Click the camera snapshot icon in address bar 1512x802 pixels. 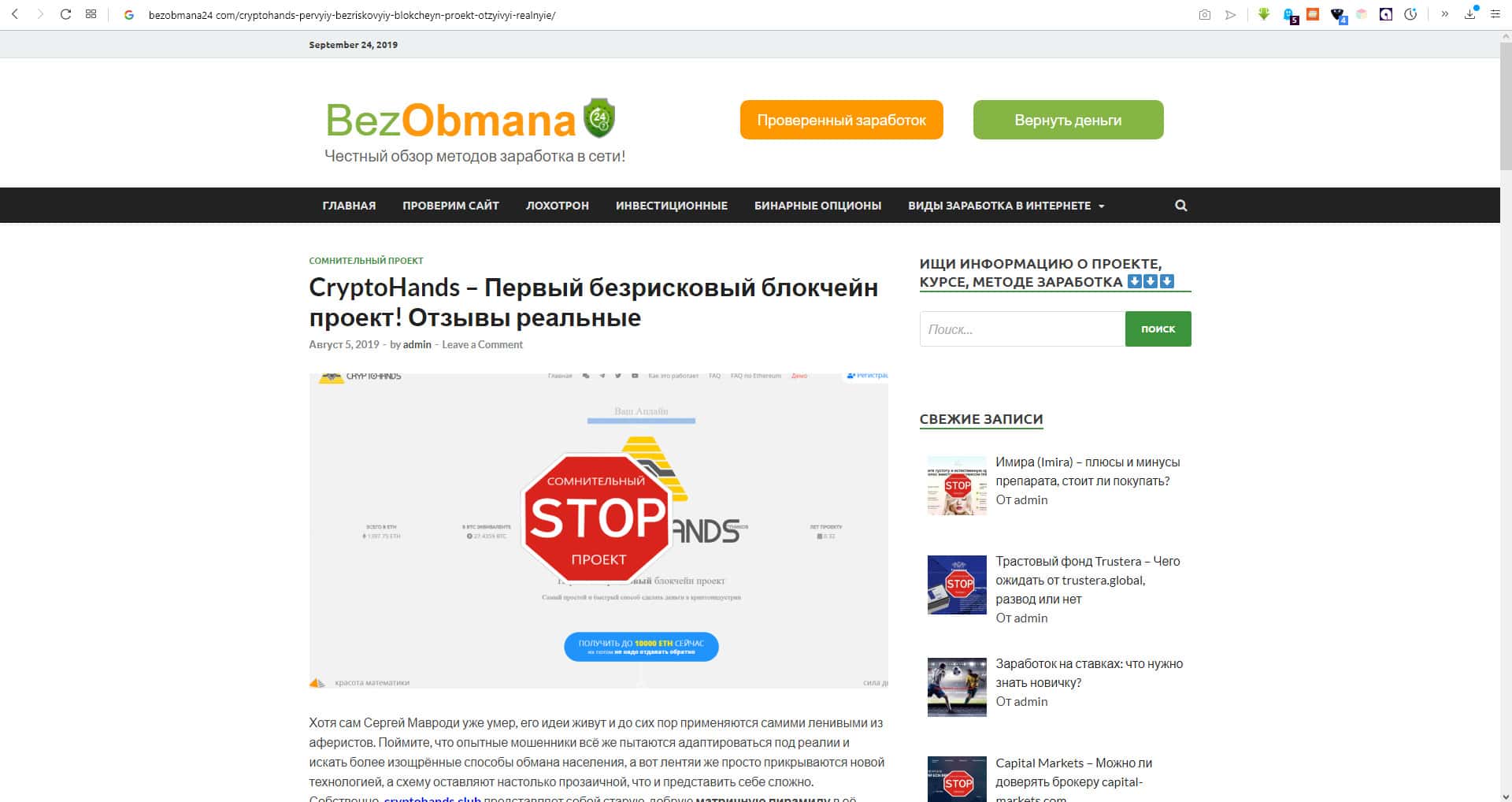point(1204,14)
